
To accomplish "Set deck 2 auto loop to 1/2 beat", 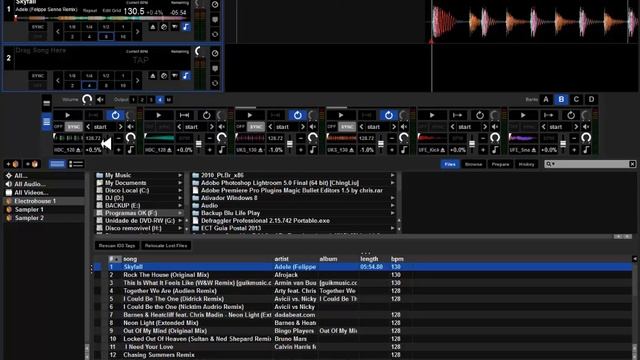I will 106,76.
